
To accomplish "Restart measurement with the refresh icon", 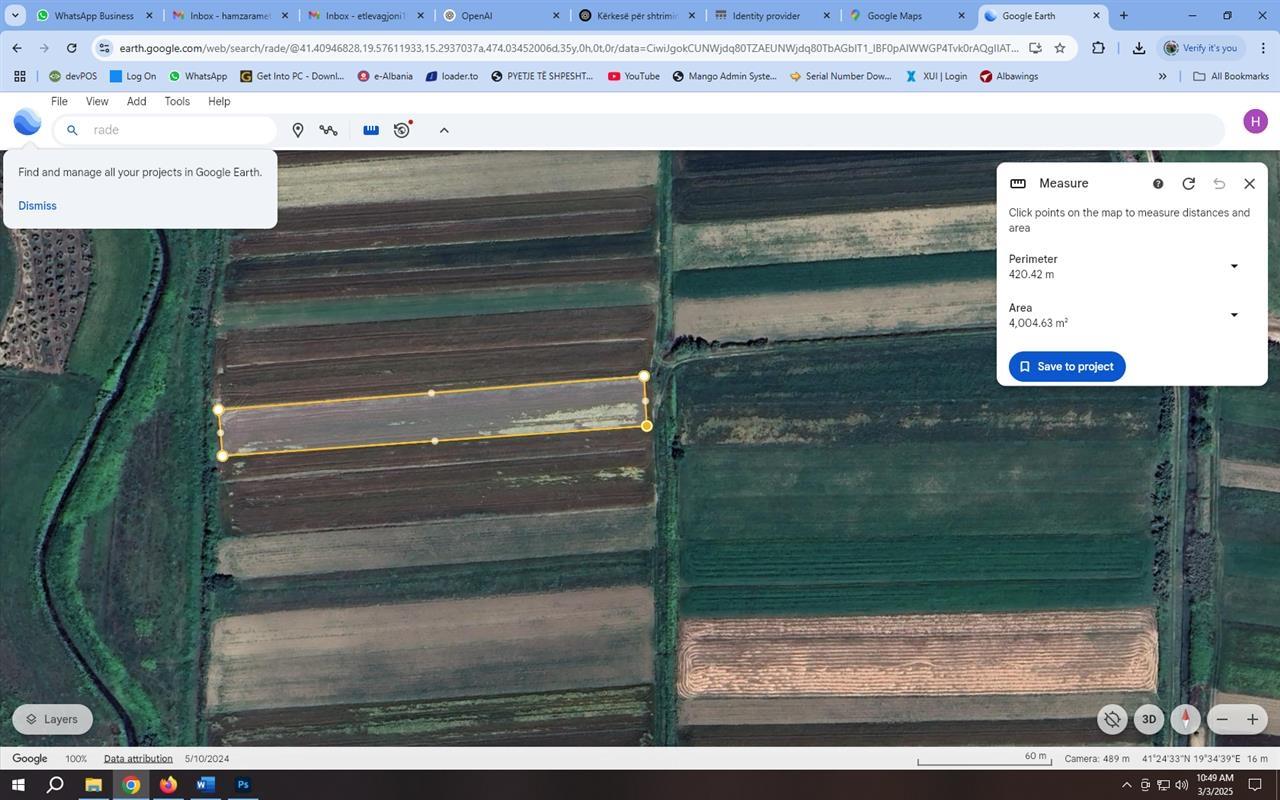I will [x=1188, y=184].
